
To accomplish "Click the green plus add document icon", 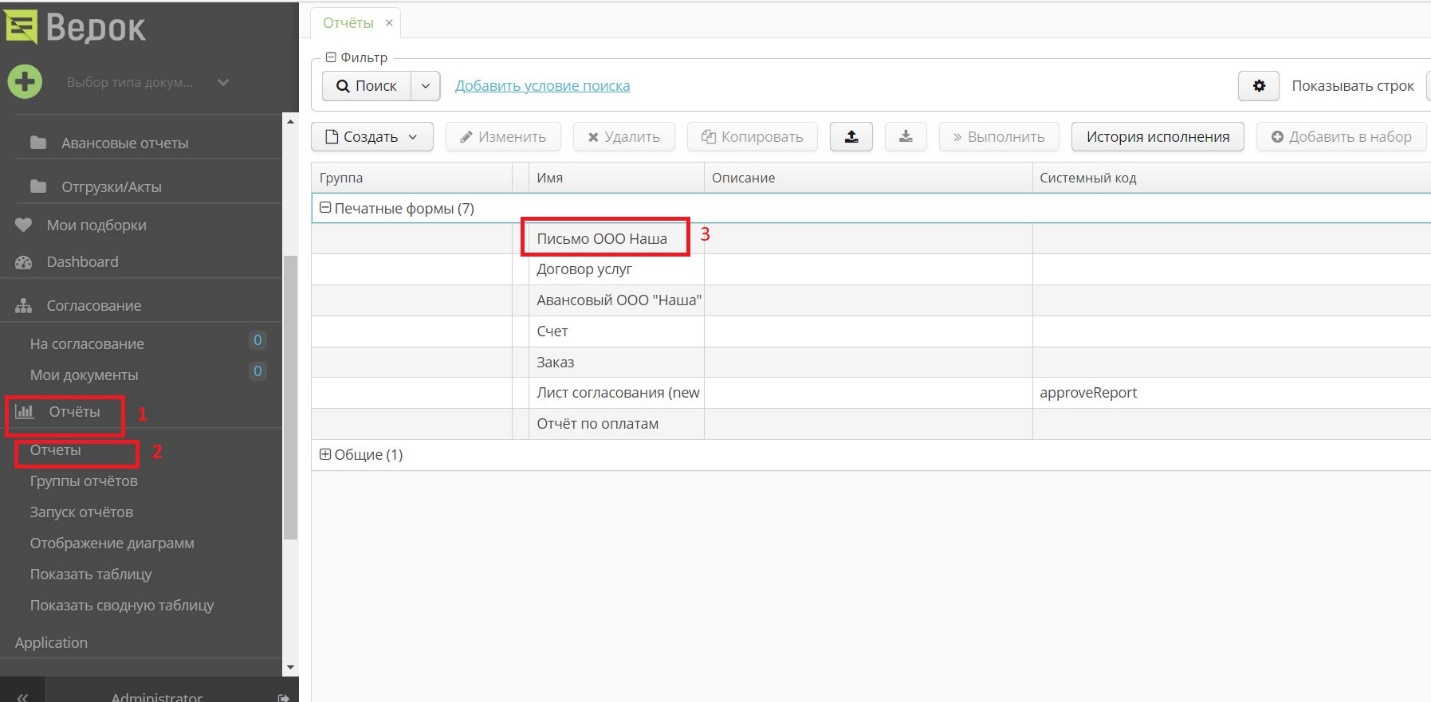I will click(x=24, y=82).
